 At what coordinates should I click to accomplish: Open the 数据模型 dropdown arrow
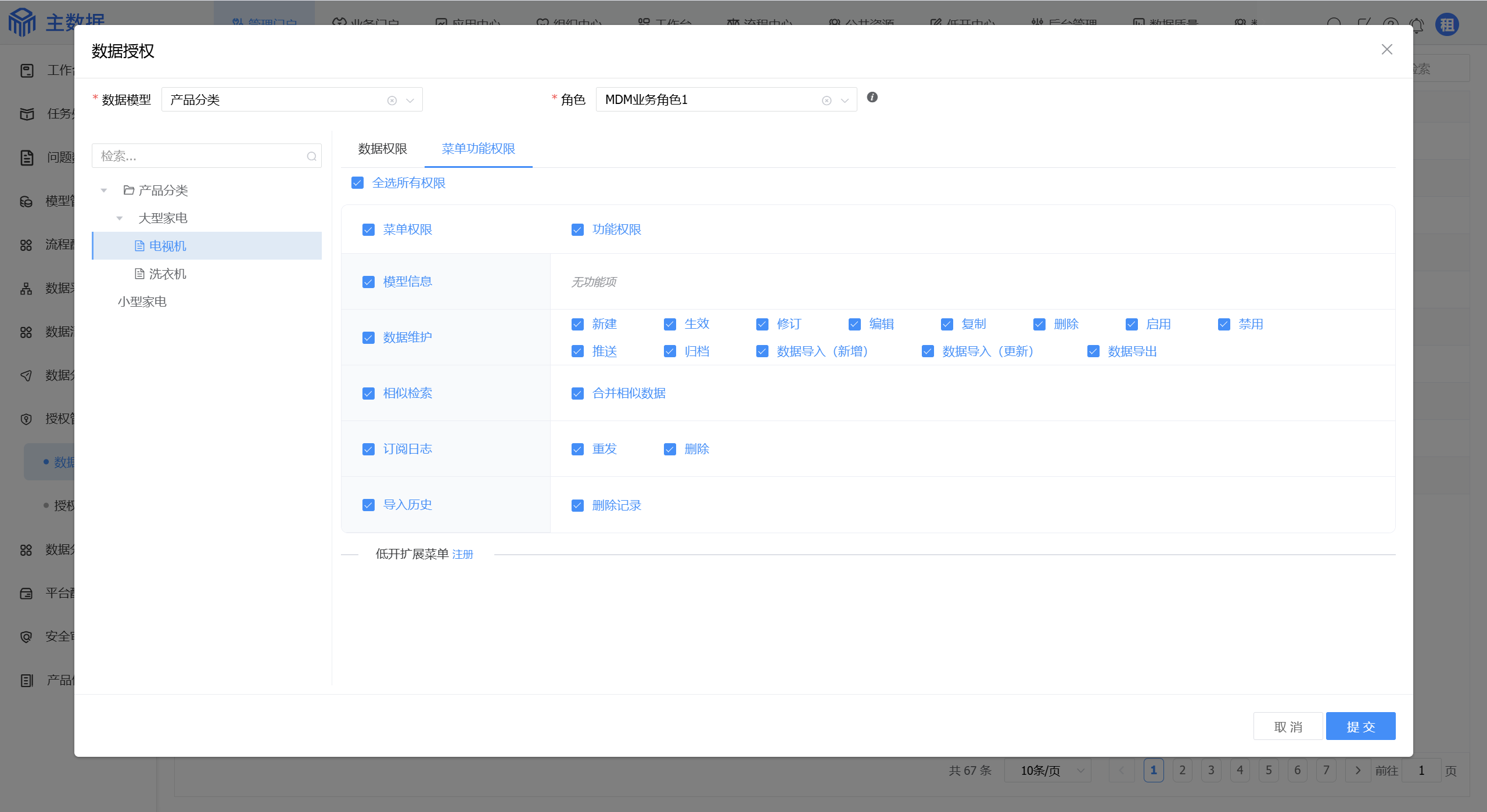point(410,100)
